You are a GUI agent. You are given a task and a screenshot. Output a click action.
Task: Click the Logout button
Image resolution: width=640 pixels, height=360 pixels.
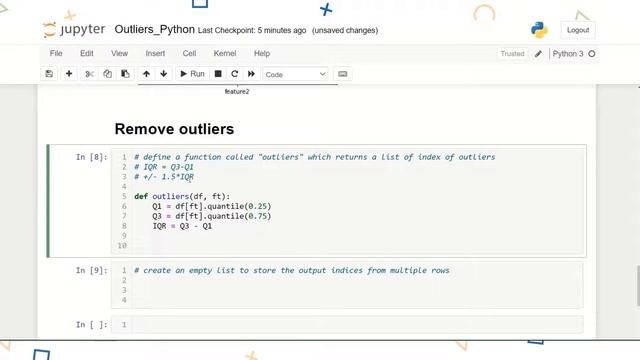pos(578,30)
